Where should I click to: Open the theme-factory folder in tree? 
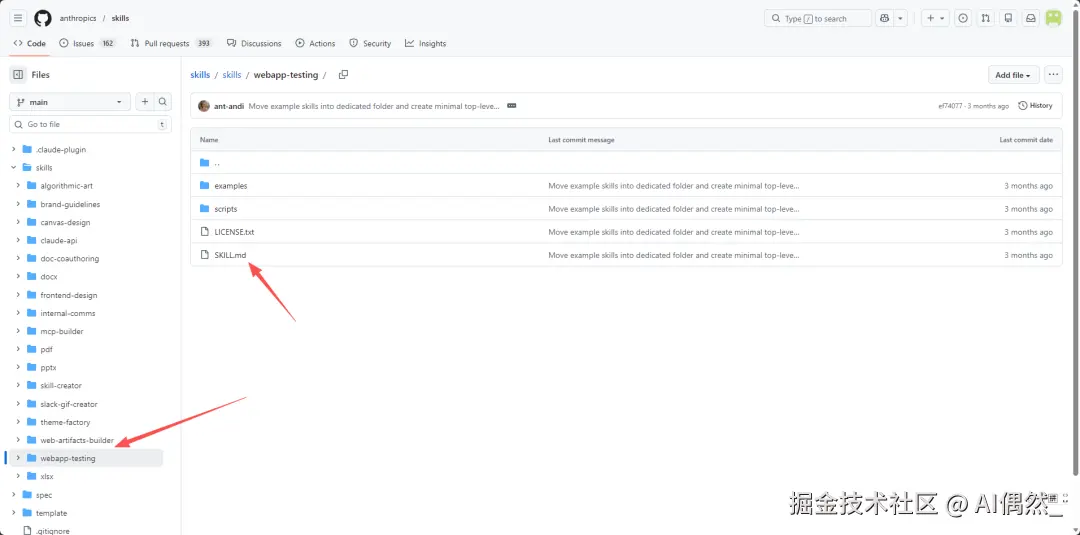click(x=65, y=422)
